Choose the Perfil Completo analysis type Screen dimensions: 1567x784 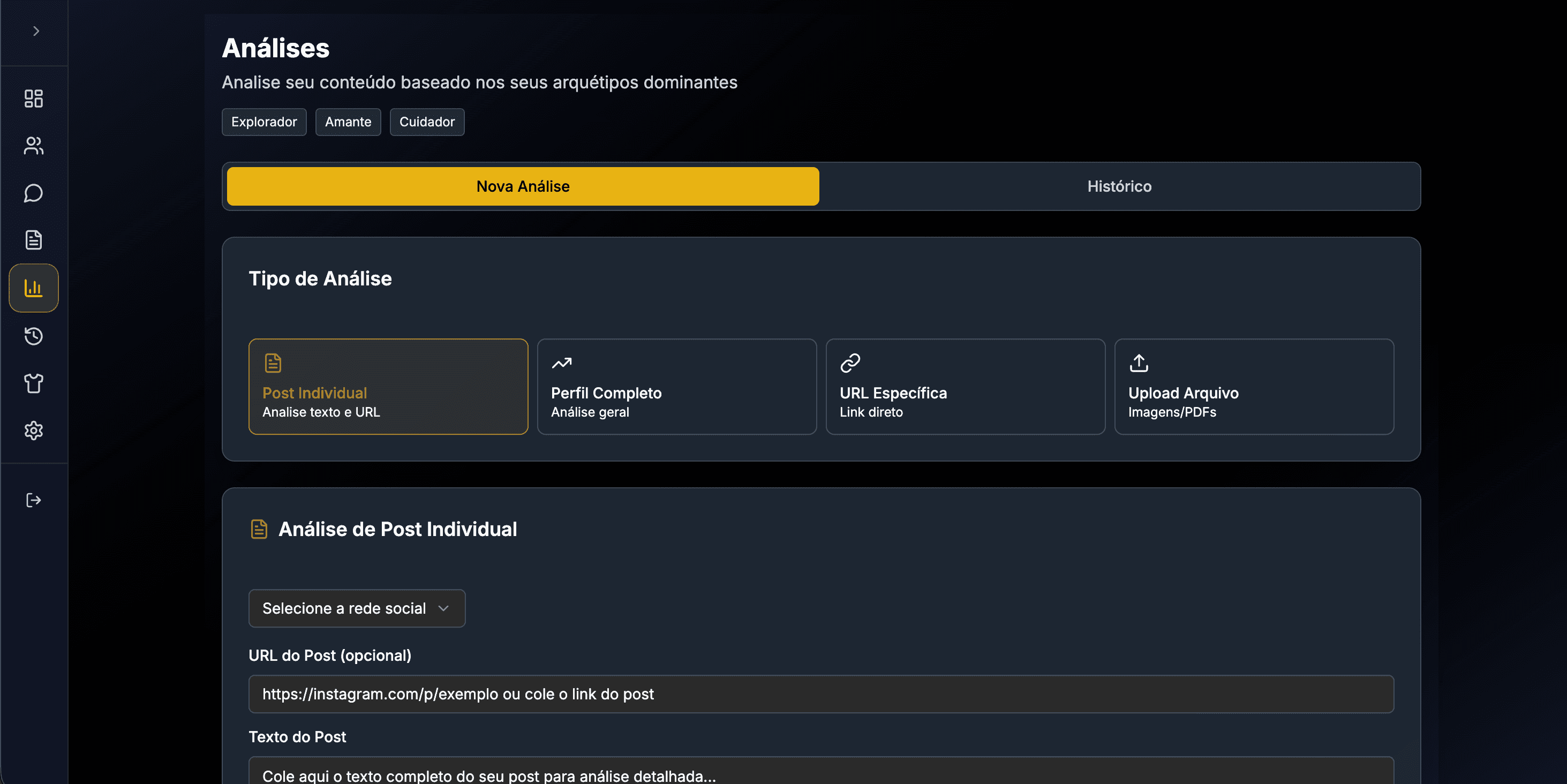coord(676,386)
